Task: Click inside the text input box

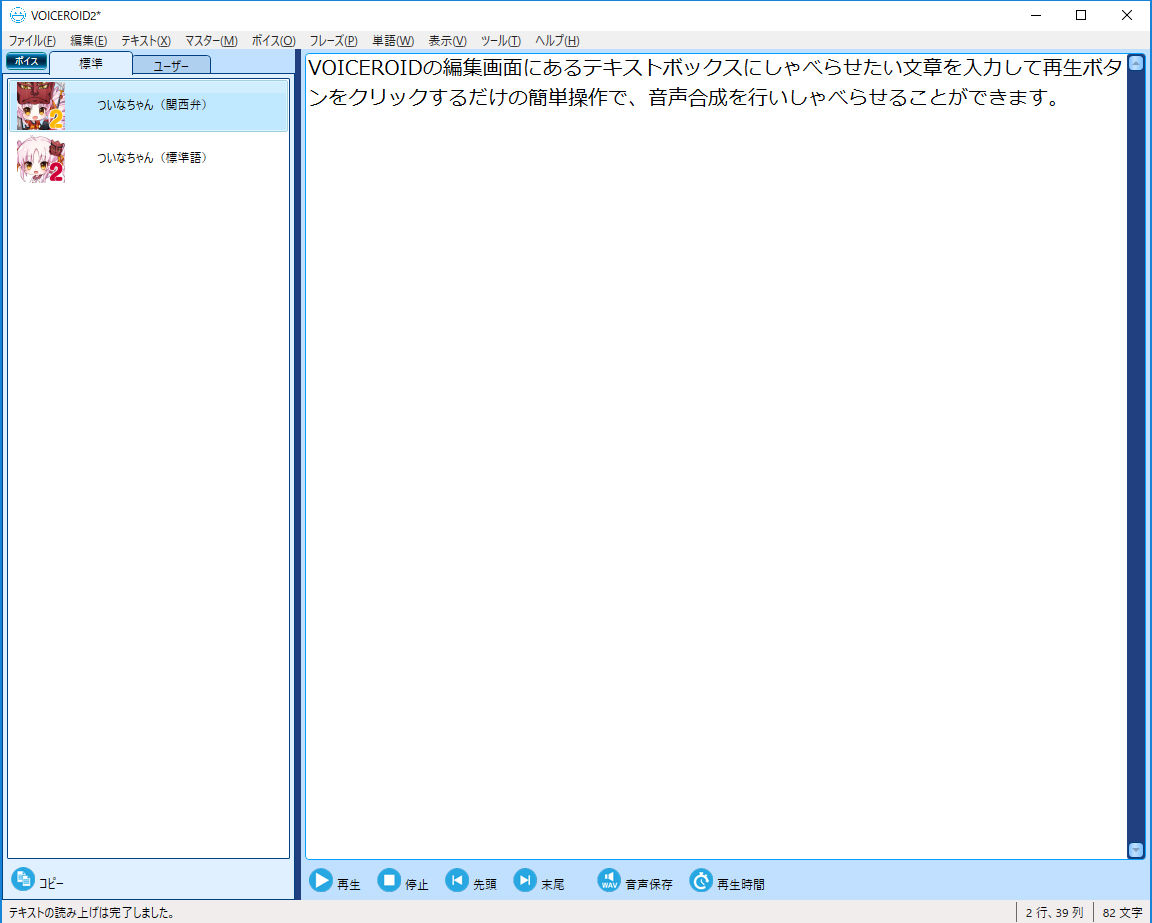Action: [716, 456]
